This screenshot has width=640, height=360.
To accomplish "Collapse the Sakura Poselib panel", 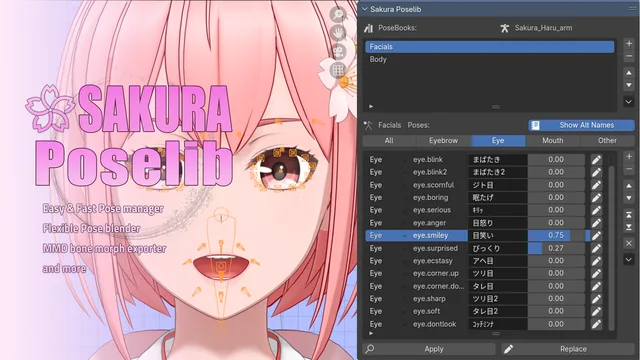I will click(365, 9).
